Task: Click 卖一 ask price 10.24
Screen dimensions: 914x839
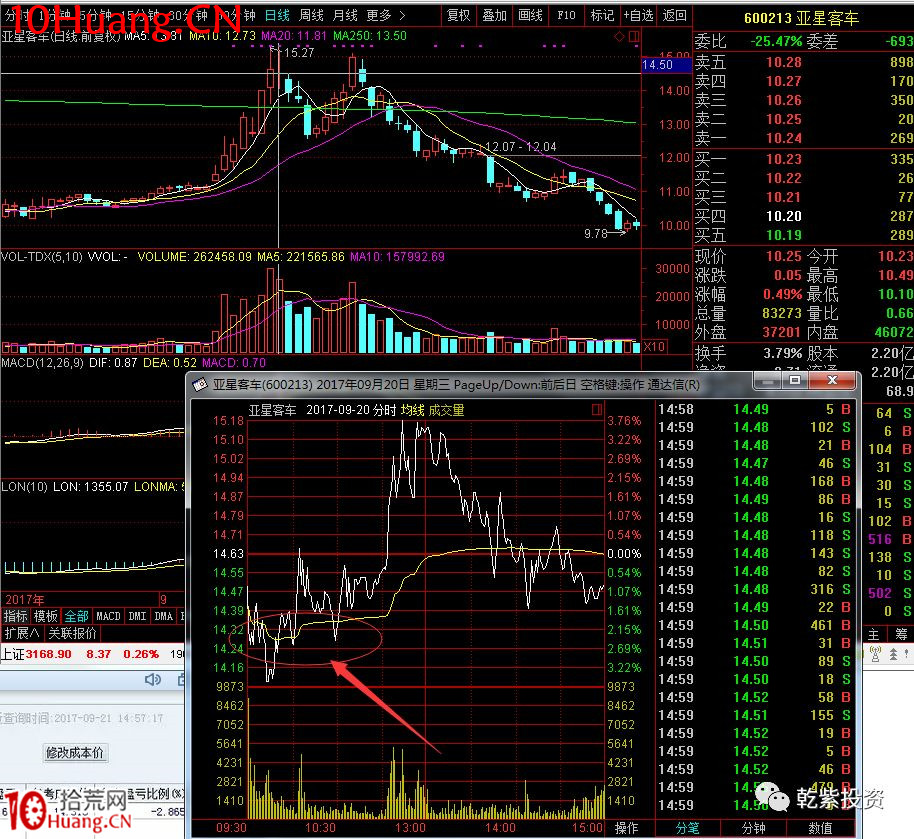Action: coord(783,138)
